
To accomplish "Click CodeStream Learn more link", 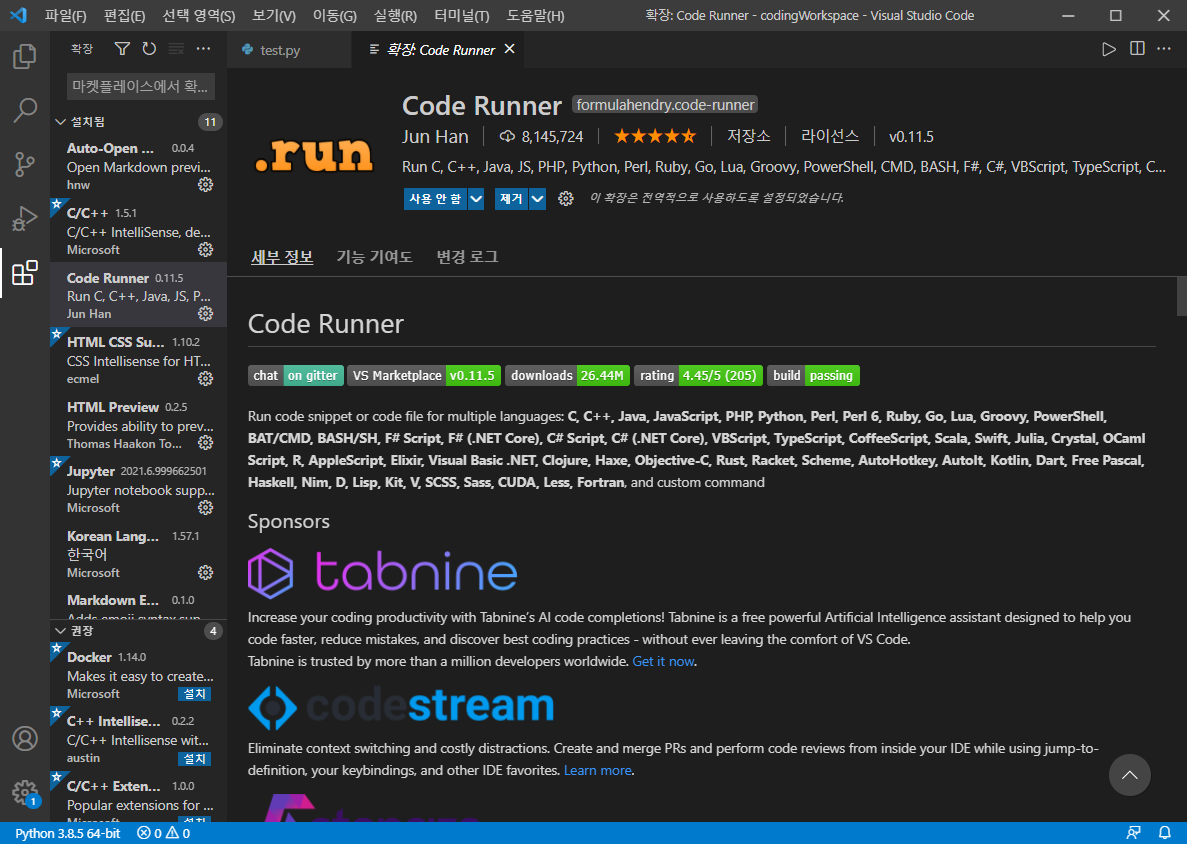I will 597,771.
